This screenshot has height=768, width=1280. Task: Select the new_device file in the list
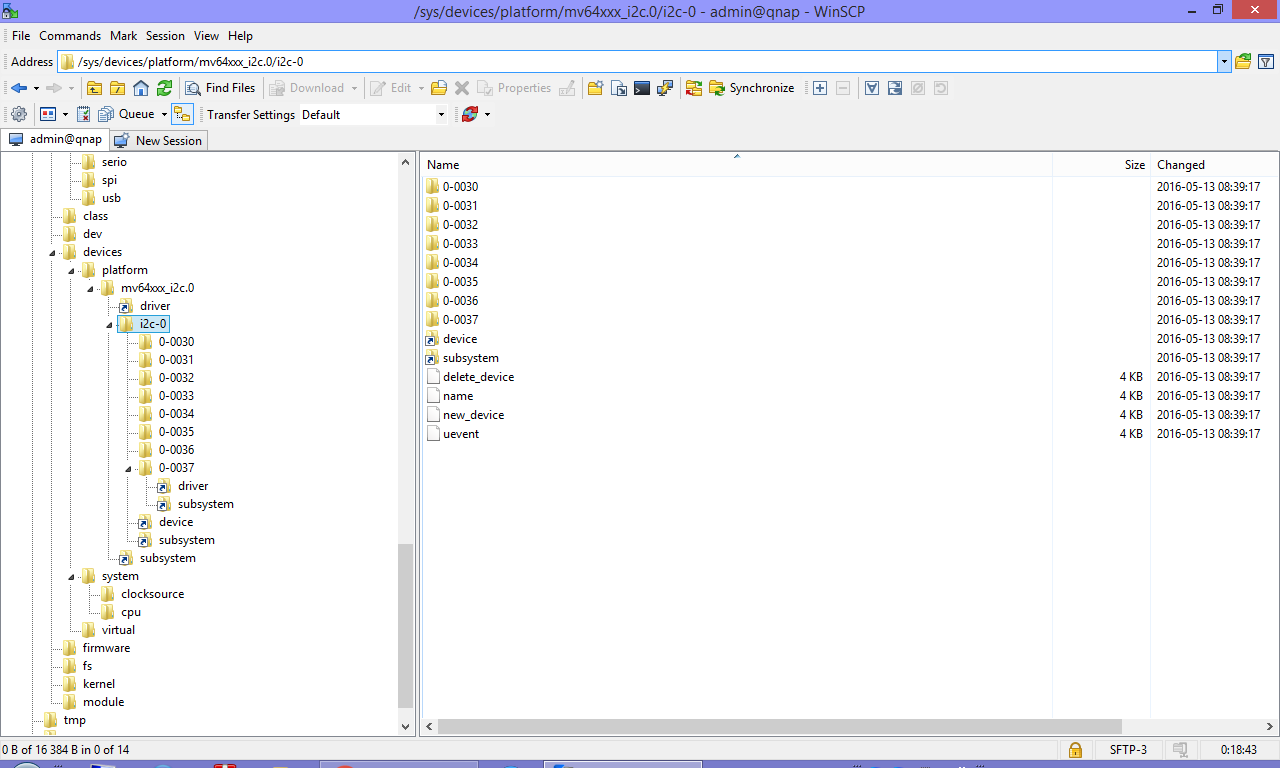(x=473, y=415)
